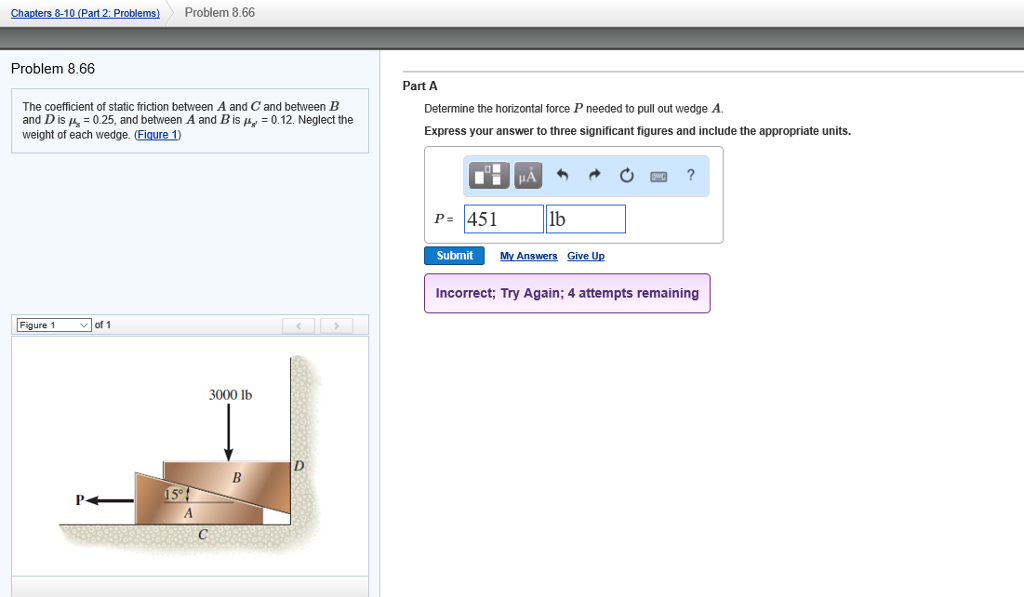This screenshot has height=597, width=1024.
Task: Open the keyboard shortcuts icon
Action: click(659, 176)
